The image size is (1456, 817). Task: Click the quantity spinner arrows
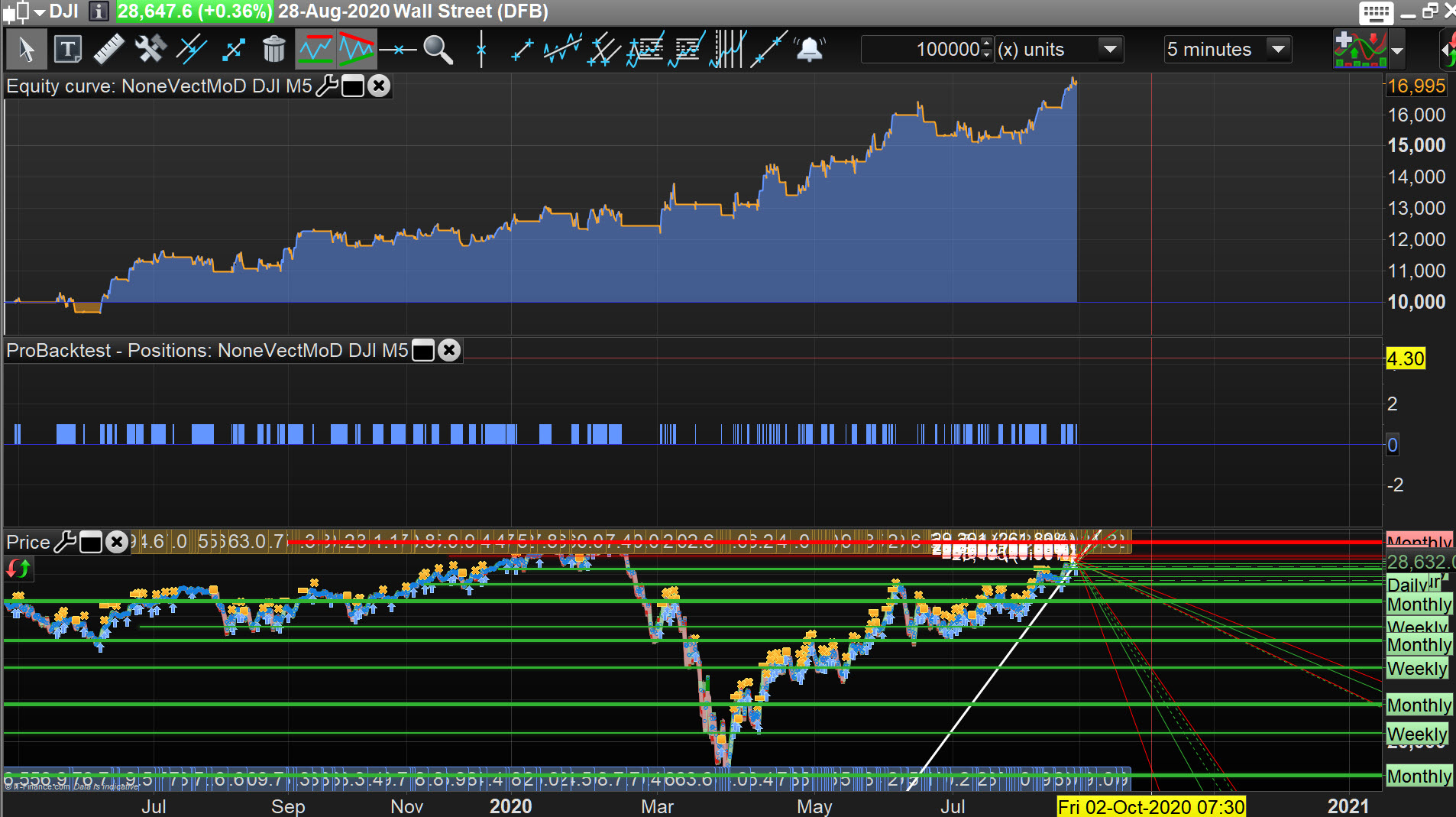click(987, 50)
